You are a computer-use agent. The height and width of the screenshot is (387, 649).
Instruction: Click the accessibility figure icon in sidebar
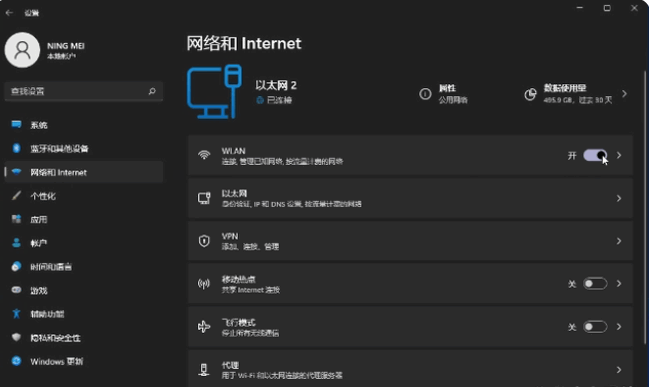(16, 314)
